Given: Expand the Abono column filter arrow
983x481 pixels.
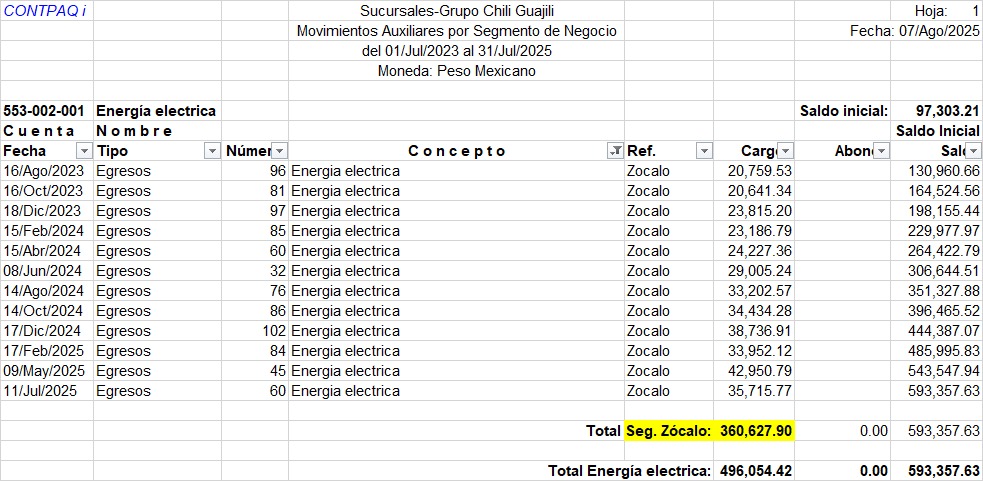Looking at the screenshot, I should [881, 151].
